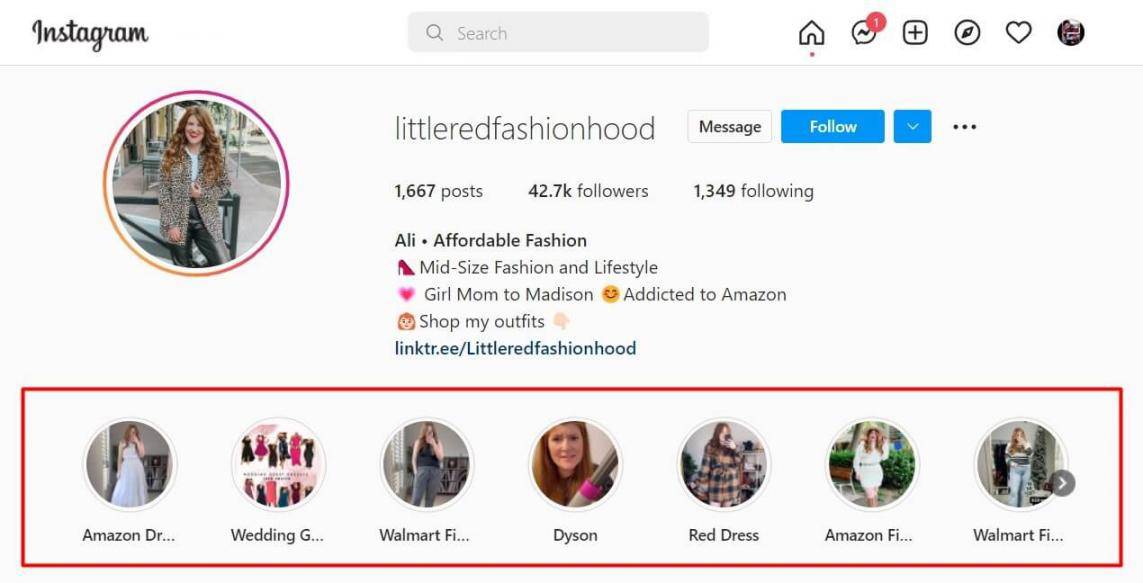The image size is (1143, 583).
Task: Click the Follow button
Action: (x=832, y=127)
